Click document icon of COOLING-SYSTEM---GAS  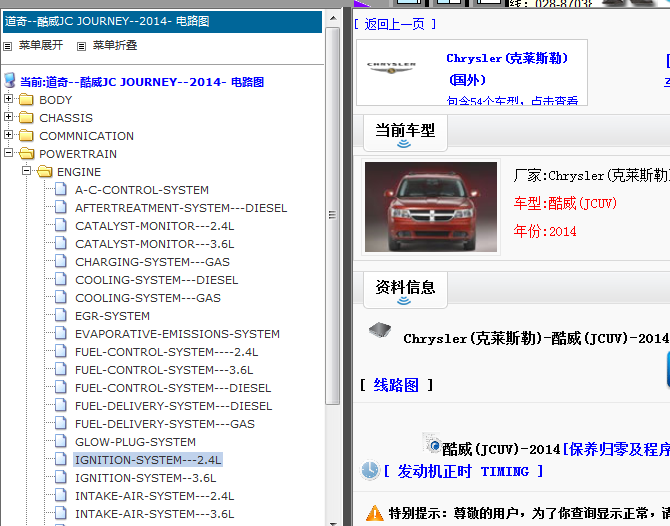coord(61,297)
